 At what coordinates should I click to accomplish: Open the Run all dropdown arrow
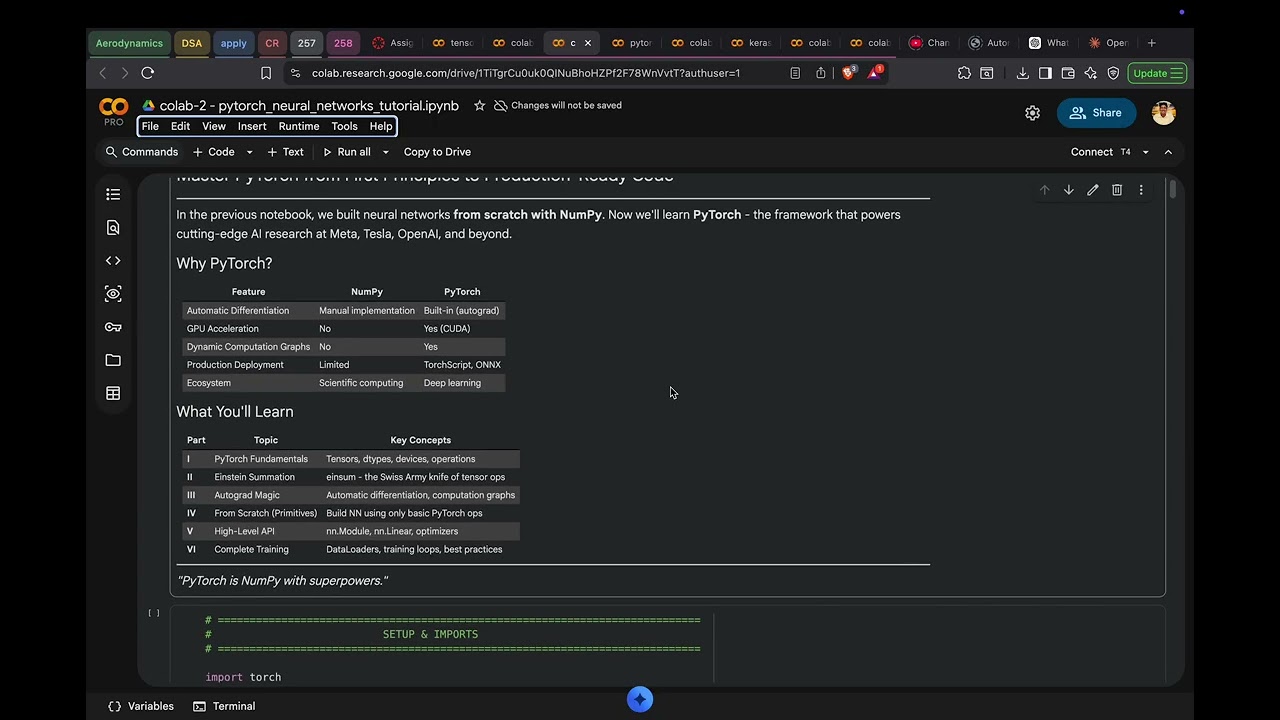pyautogui.click(x=385, y=152)
